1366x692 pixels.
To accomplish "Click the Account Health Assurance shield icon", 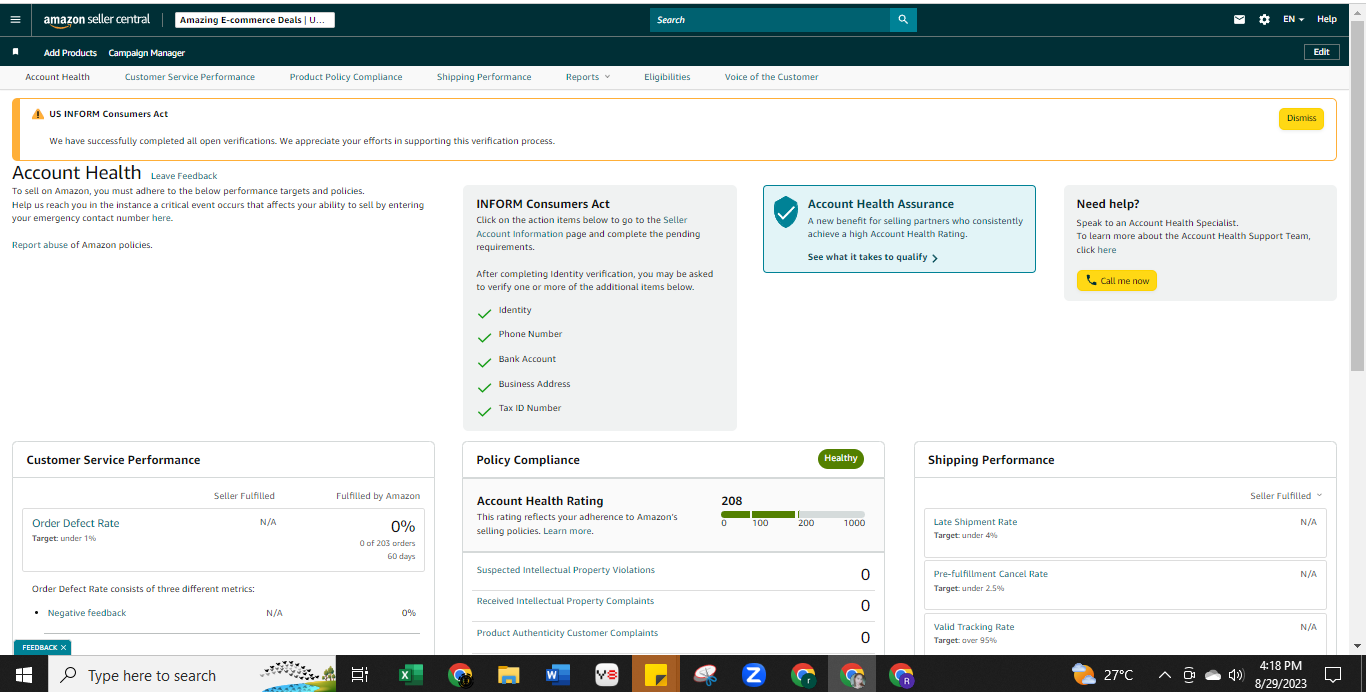I will 787,211.
